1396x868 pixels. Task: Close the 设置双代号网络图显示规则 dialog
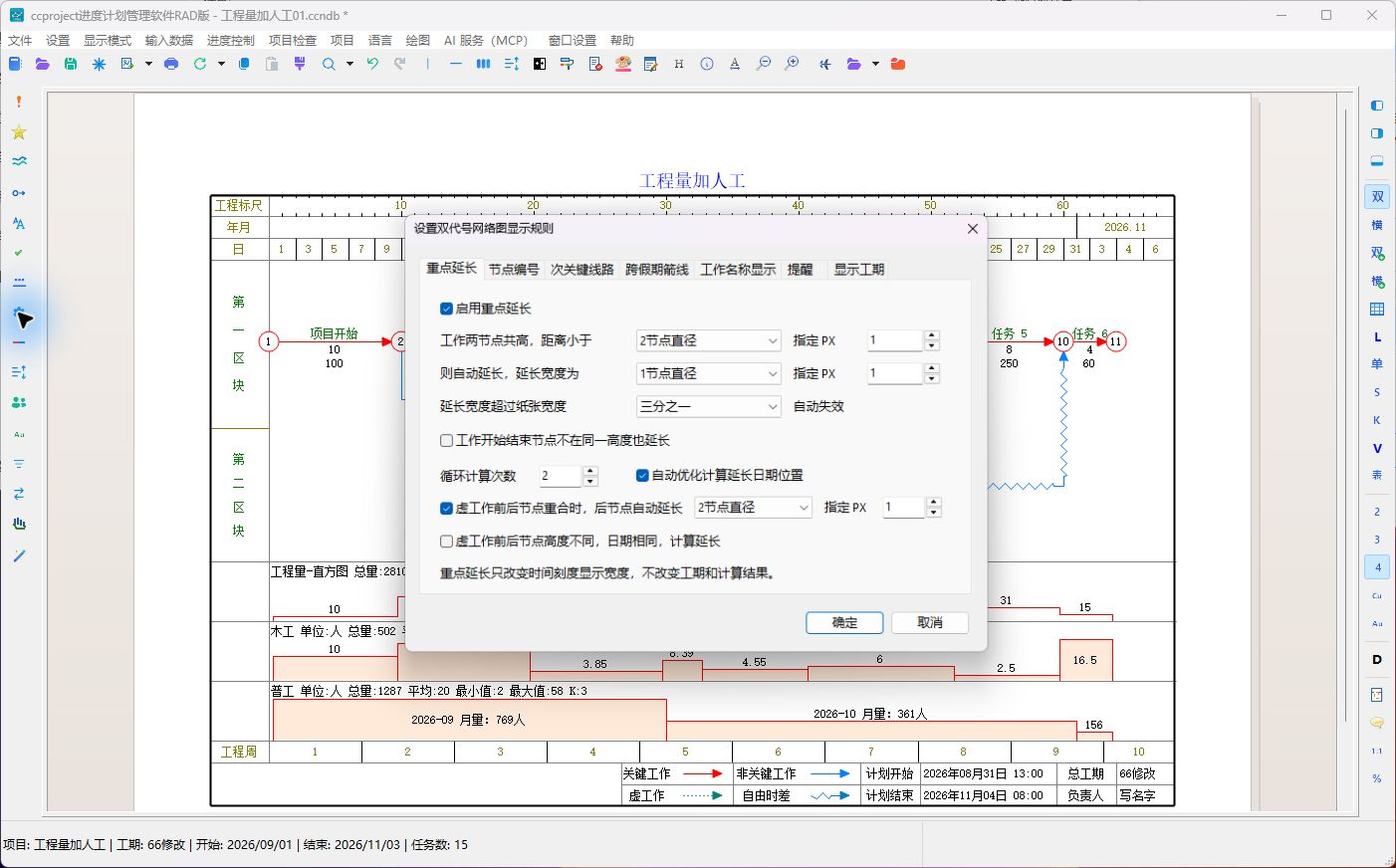coord(973,228)
